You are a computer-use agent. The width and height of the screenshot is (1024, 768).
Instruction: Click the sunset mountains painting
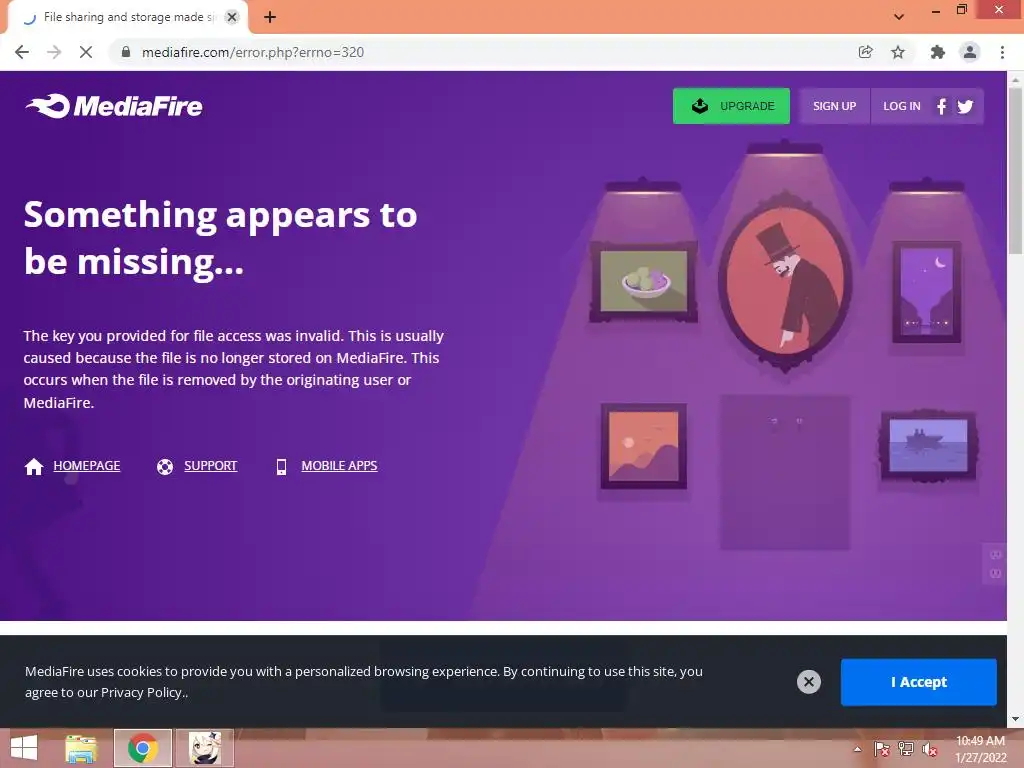coord(643,446)
